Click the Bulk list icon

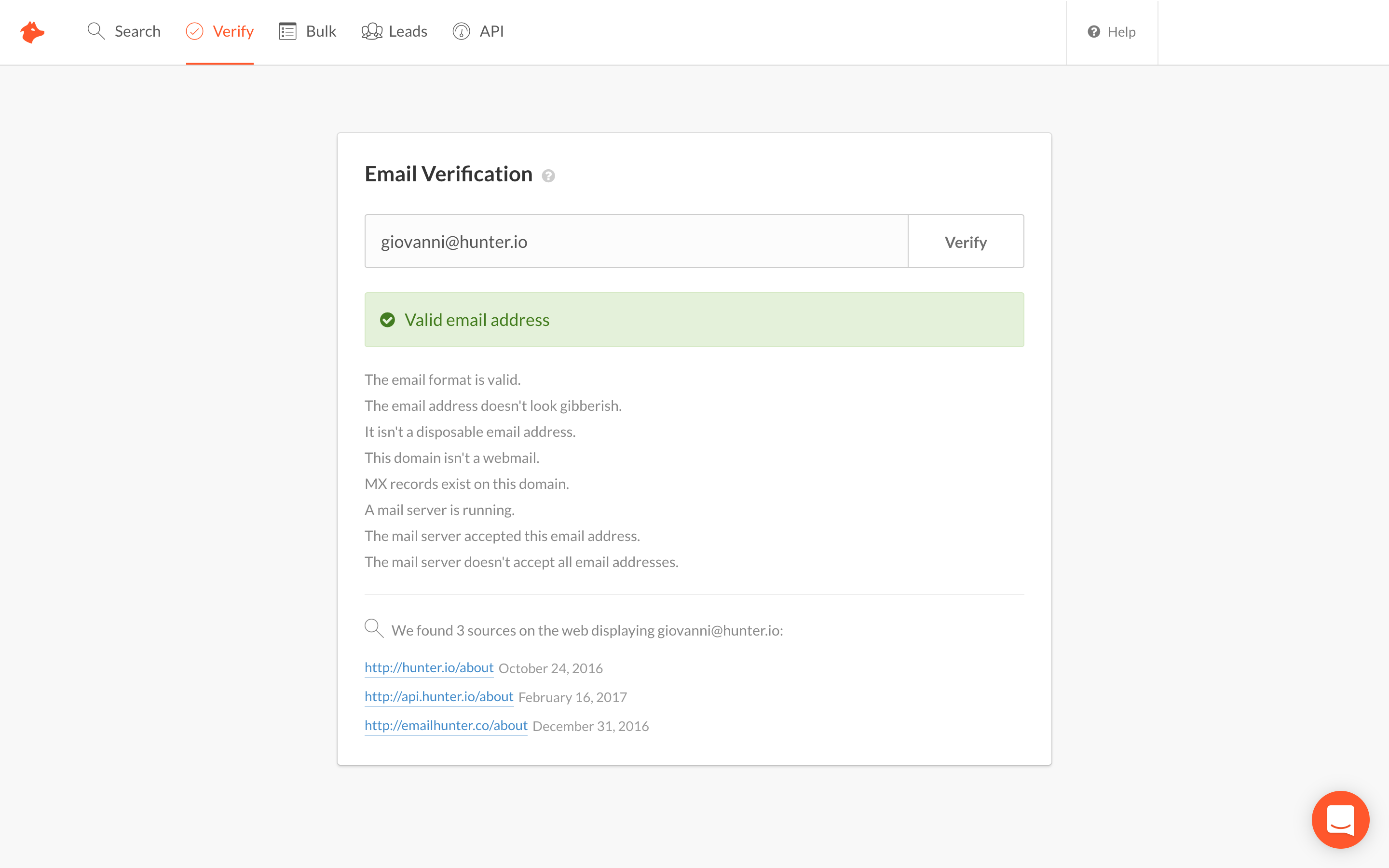[x=287, y=31]
